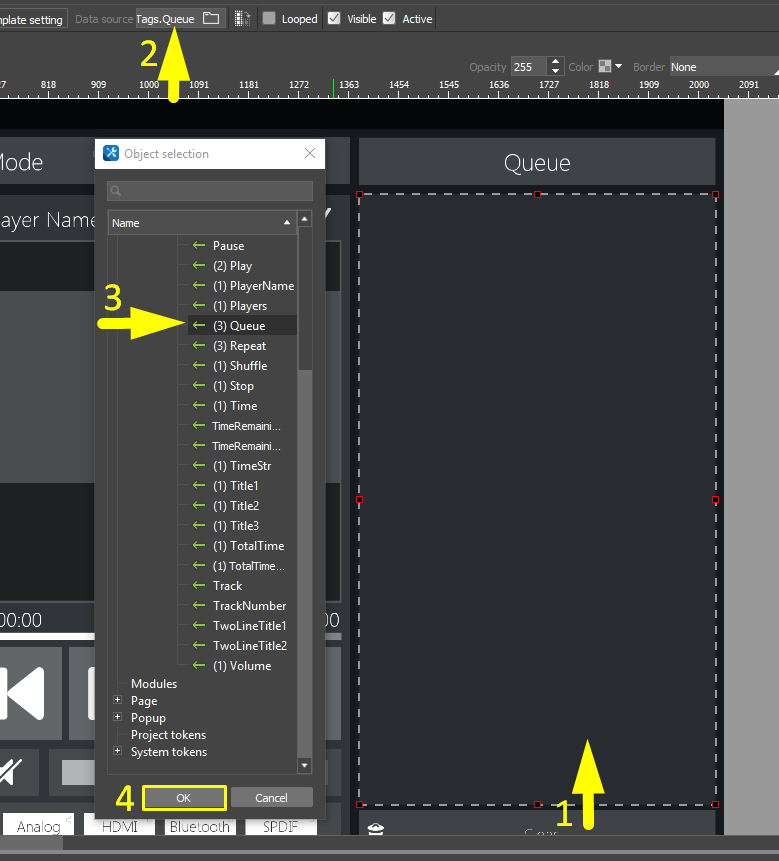Click the film strip icon beside Data source
Screen dimensions: 779x861
[241, 18]
